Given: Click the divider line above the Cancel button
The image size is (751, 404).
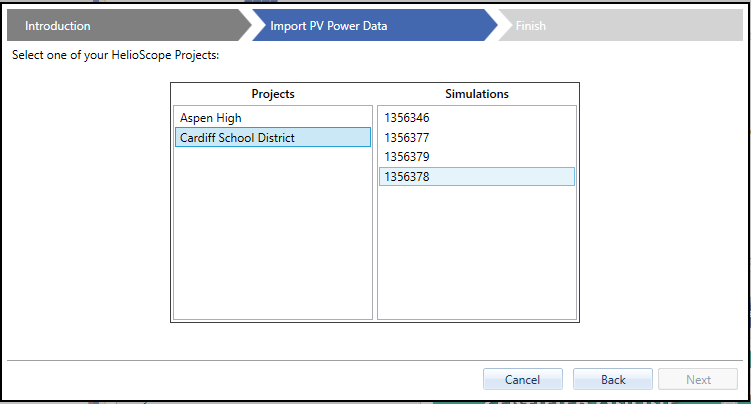Looking at the screenshot, I should (375, 360).
